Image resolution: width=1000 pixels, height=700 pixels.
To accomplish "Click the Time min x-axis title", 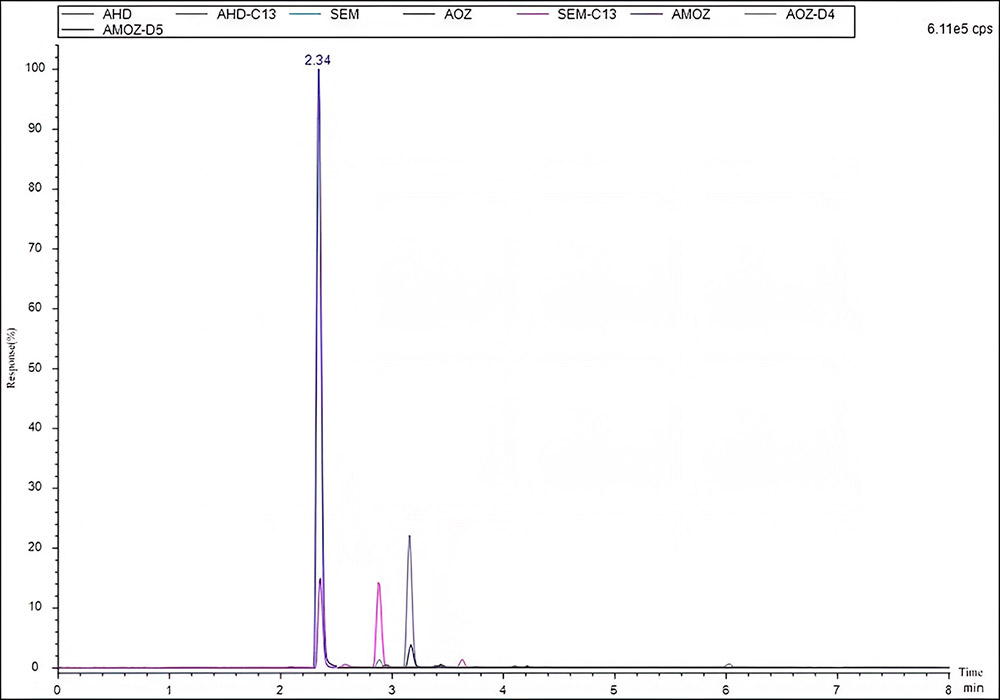I will coord(971,678).
